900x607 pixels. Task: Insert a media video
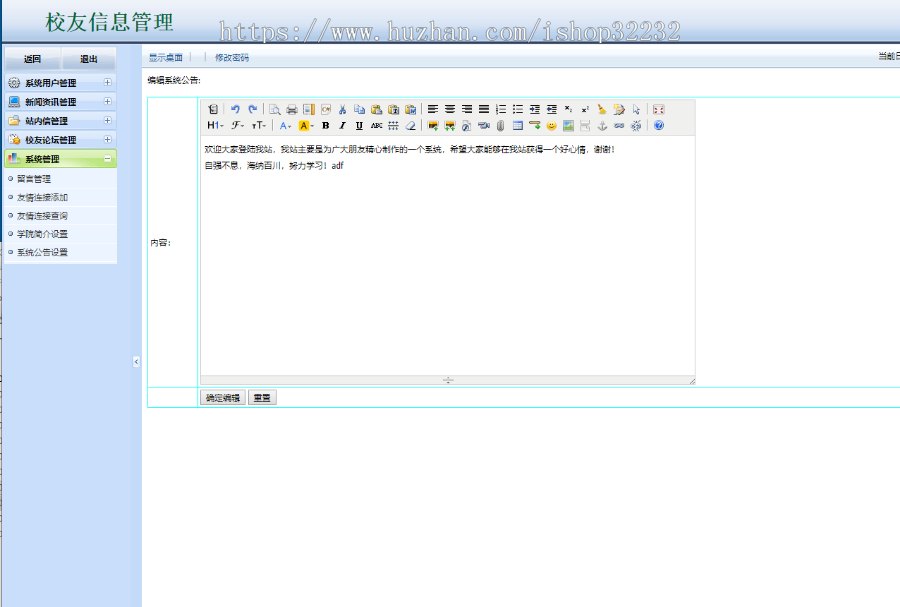(484, 126)
